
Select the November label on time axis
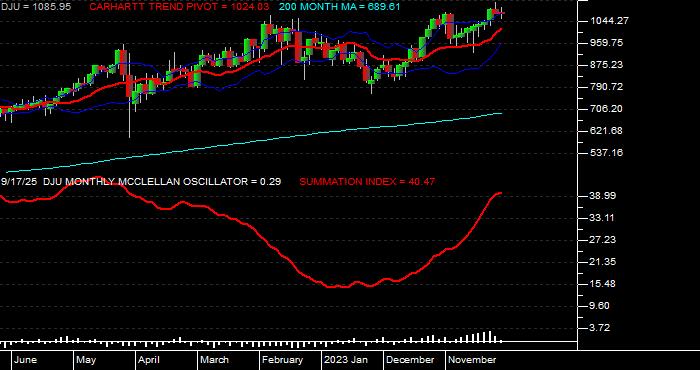(472, 360)
